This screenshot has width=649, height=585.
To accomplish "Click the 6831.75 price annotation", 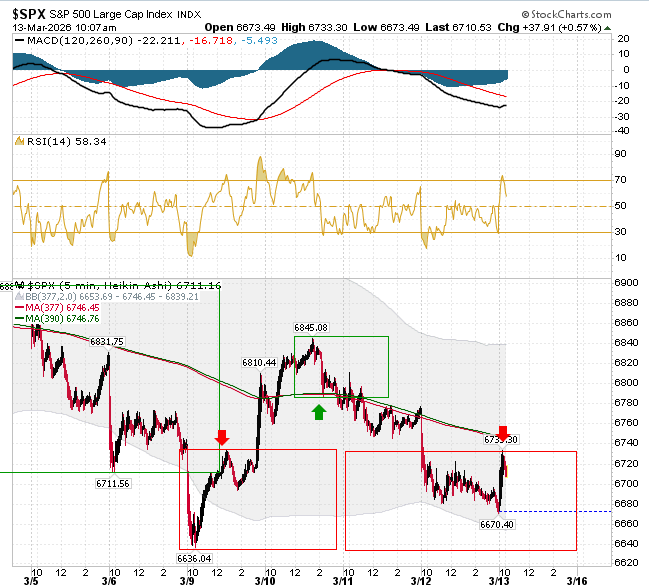I will (x=107, y=342).
